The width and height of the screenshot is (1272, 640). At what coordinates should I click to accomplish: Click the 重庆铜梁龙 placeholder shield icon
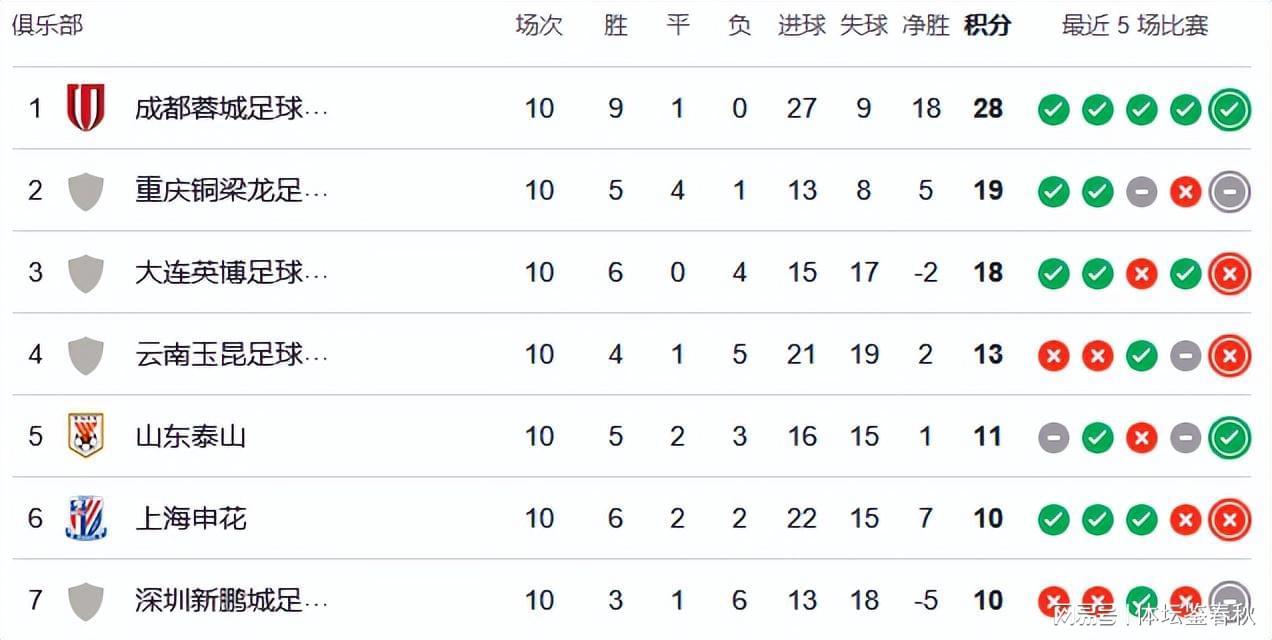(85, 190)
